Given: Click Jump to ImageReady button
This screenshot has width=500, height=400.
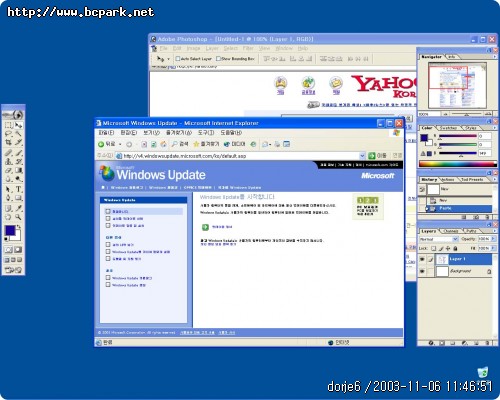Looking at the screenshot, I should 13,269.
